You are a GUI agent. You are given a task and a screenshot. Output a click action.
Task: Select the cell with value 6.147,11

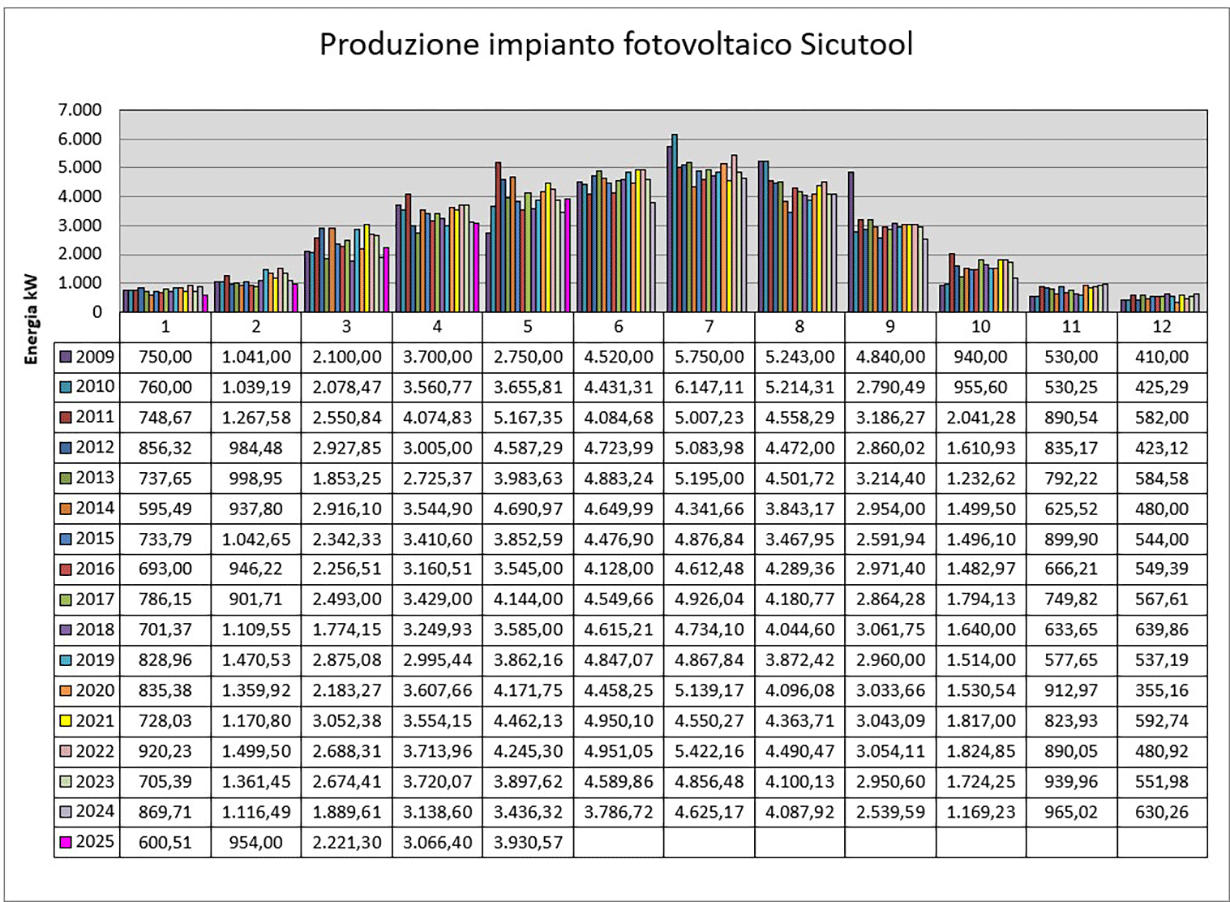(x=709, y=386)
